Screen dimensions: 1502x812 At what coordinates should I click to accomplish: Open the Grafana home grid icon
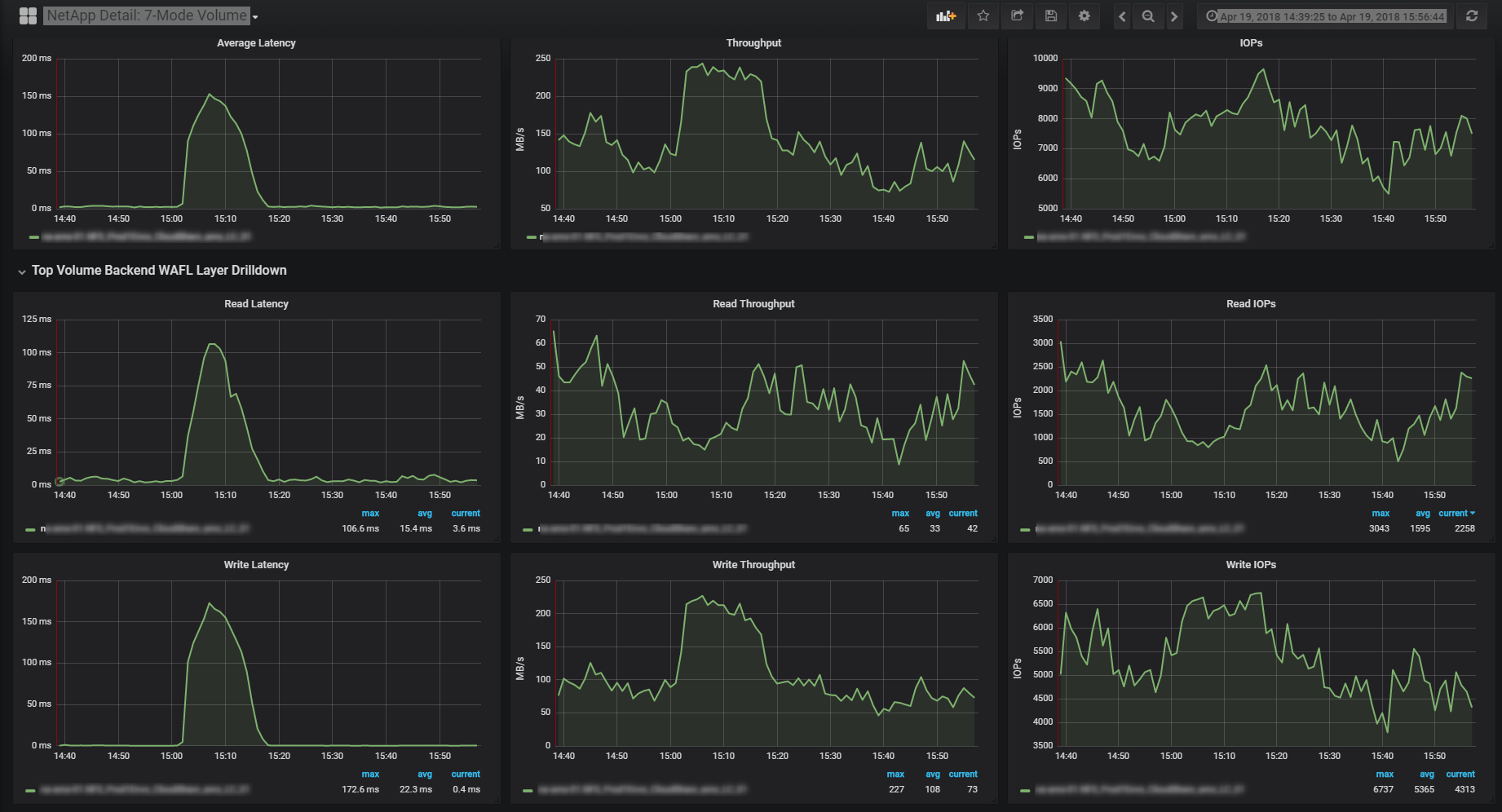tap(28, 16)
